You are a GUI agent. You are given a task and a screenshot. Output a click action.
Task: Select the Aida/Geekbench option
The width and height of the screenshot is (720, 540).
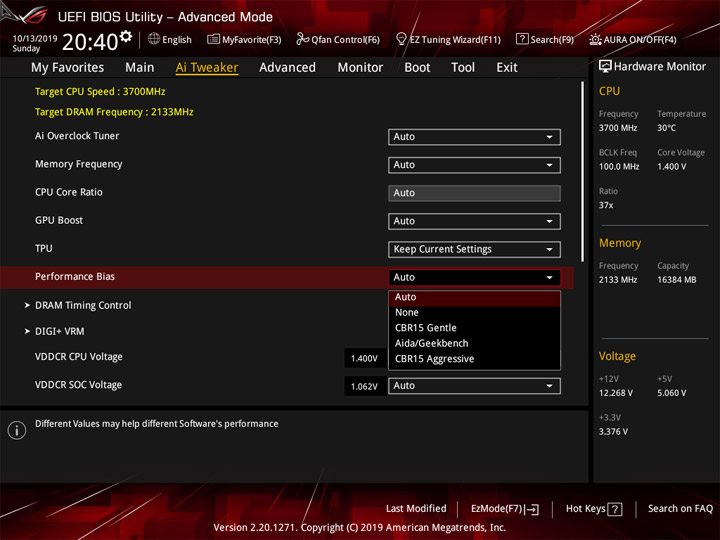[x=474, y=343]
